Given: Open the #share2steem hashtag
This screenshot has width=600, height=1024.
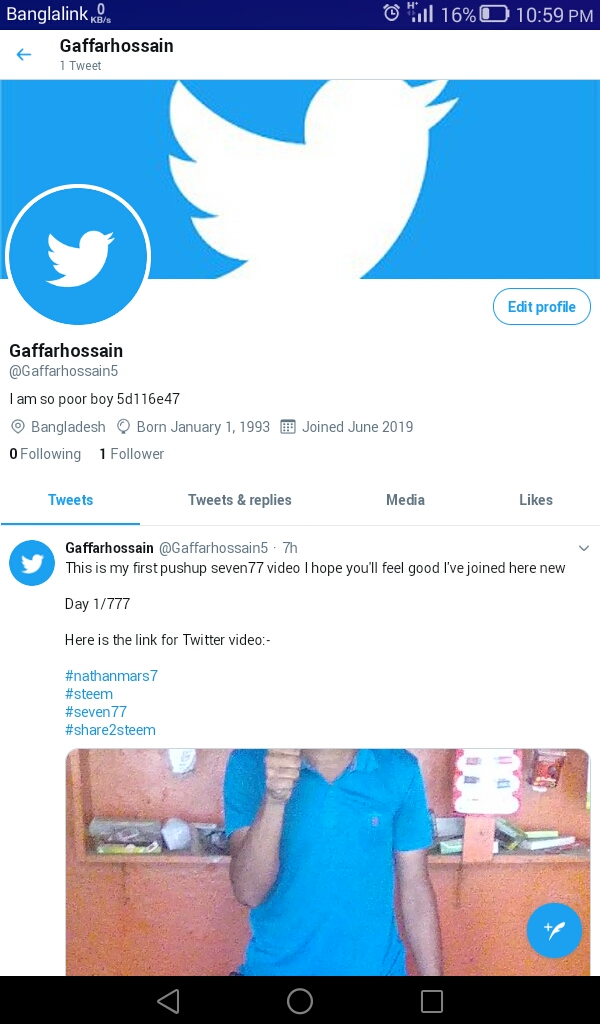Looking at the screenshot, I should (110, 730).
